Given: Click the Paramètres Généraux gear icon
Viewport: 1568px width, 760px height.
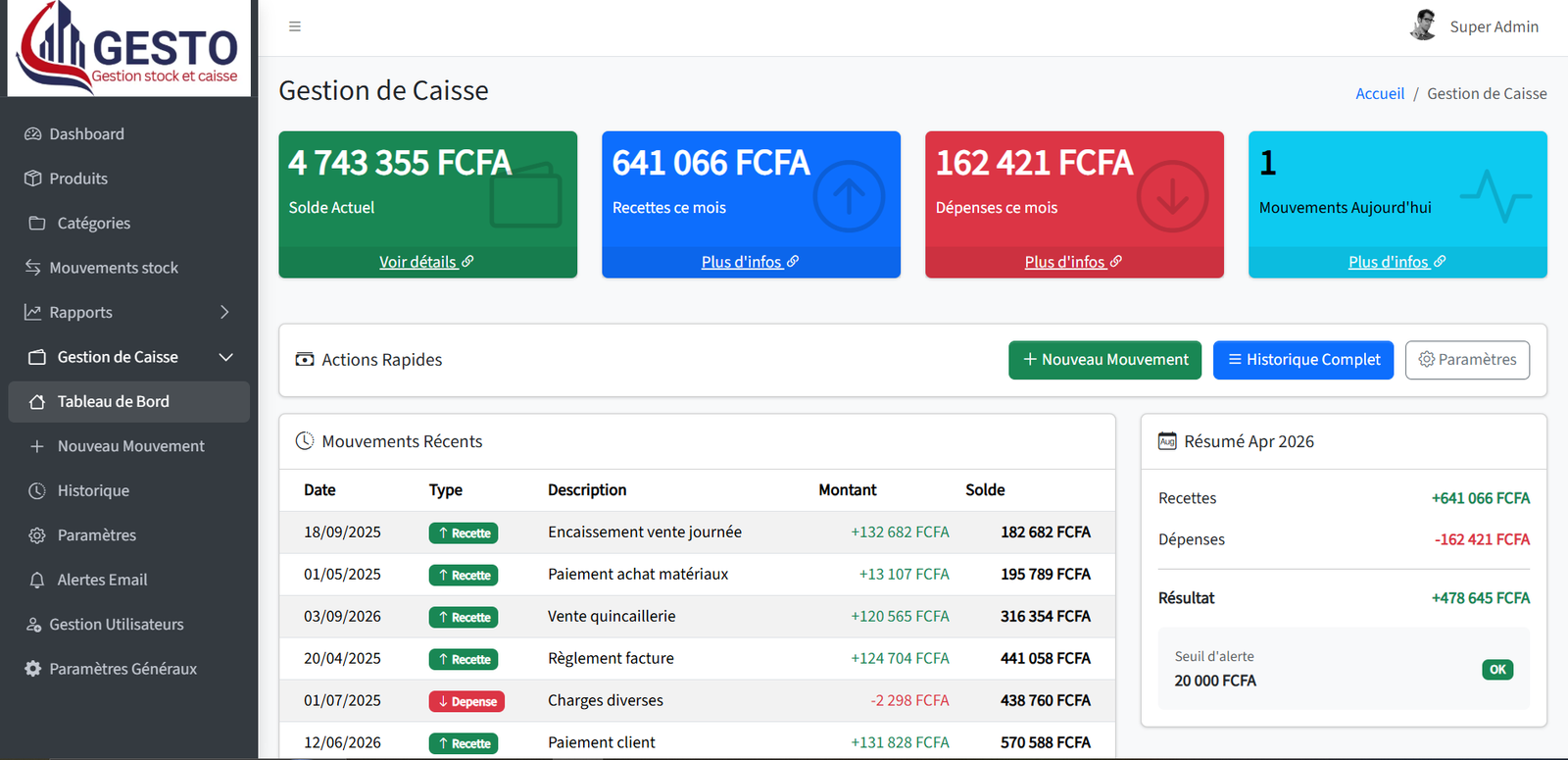Looking at the screenshot, I should tap(33, 669).
